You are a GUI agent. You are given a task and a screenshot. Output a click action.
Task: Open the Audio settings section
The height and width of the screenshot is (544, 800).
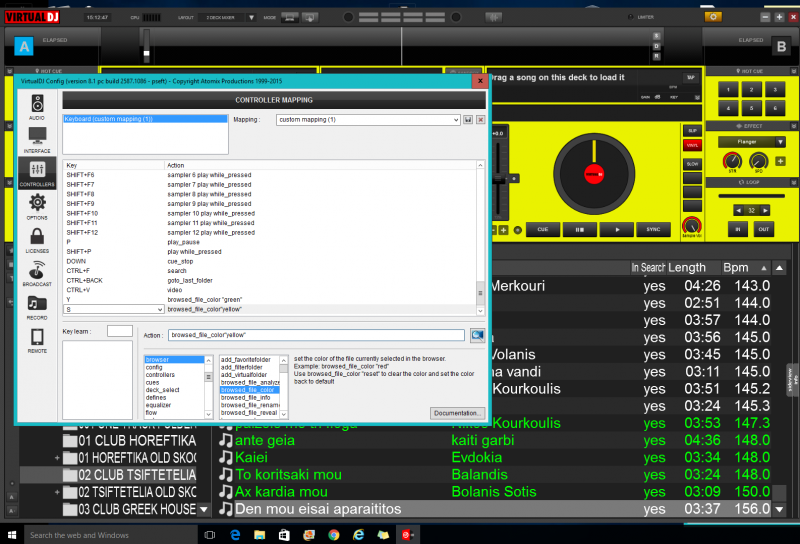click(x=37, y=106)
